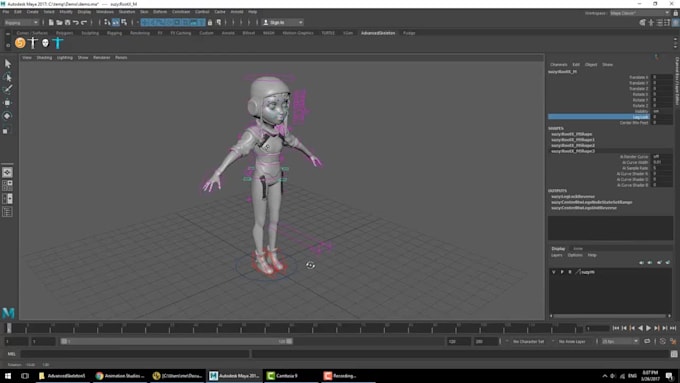Open the viewport Shading menu
Image resolution: width=680 pixels, height=383 pixels.
[44, 58]
